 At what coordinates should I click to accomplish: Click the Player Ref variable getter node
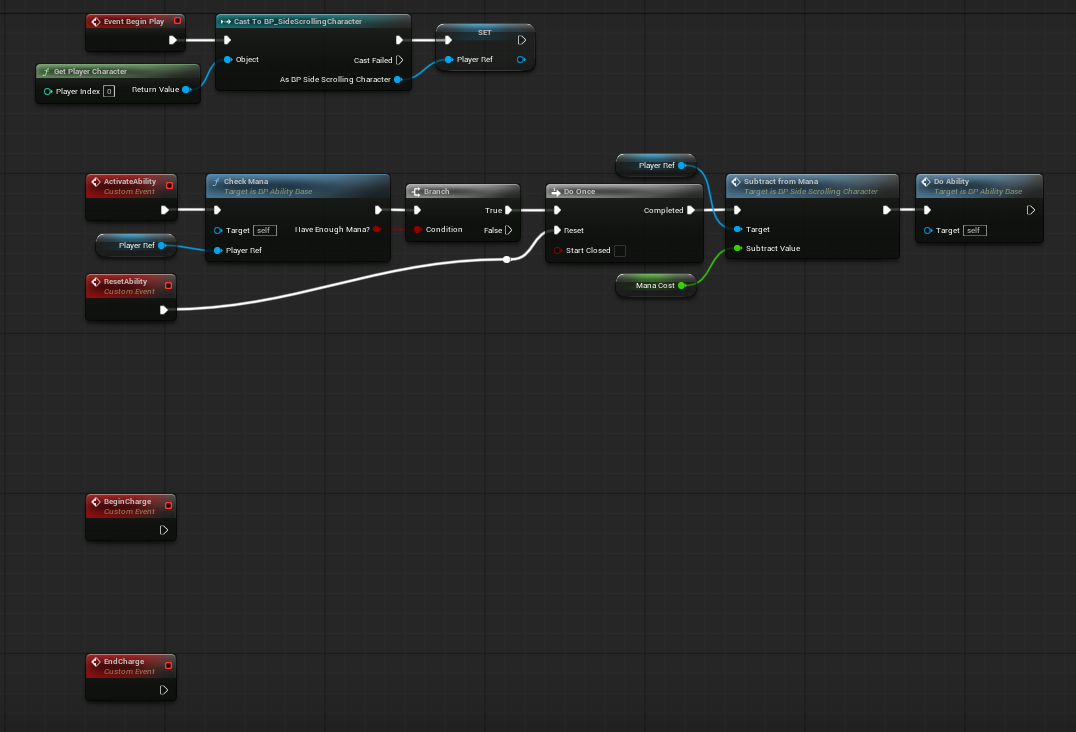tap(135, 245)
